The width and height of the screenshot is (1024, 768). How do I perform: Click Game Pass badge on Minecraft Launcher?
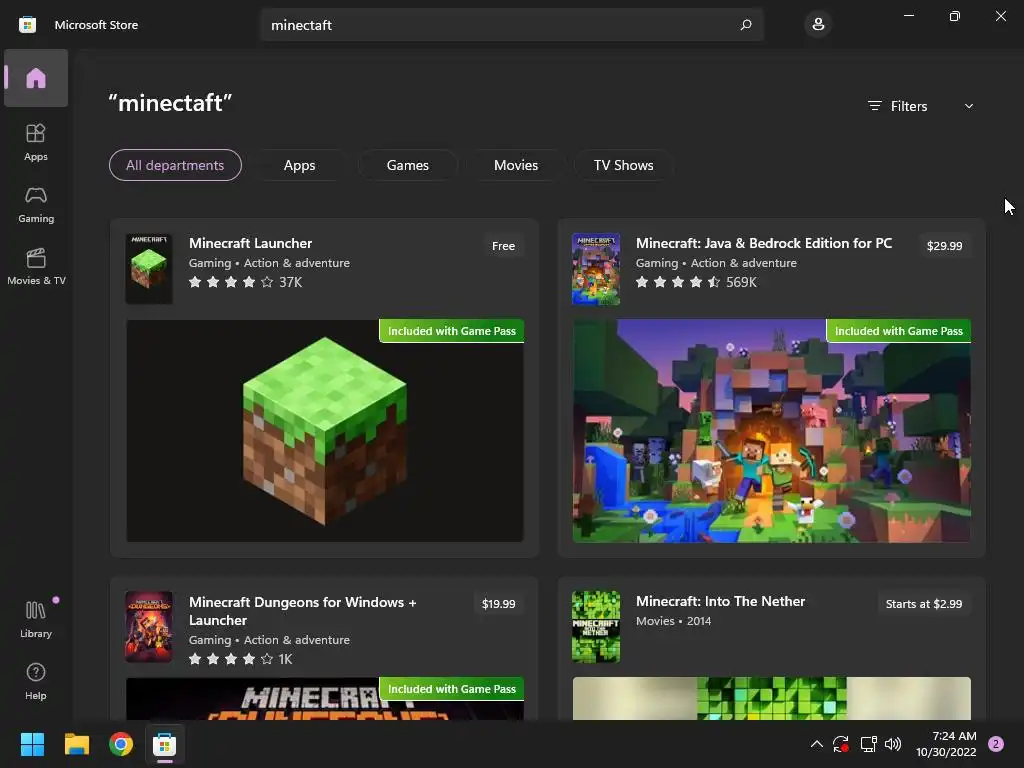[x=452, y=331]
